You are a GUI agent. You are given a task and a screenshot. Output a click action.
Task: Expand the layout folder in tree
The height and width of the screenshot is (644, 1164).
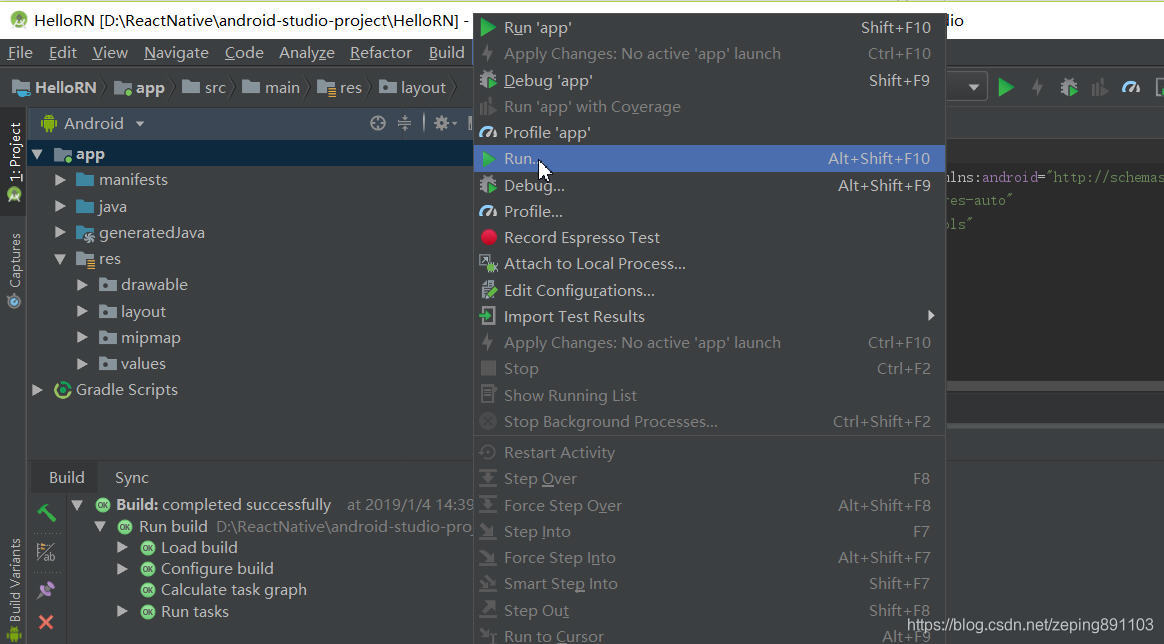point(82,312)
